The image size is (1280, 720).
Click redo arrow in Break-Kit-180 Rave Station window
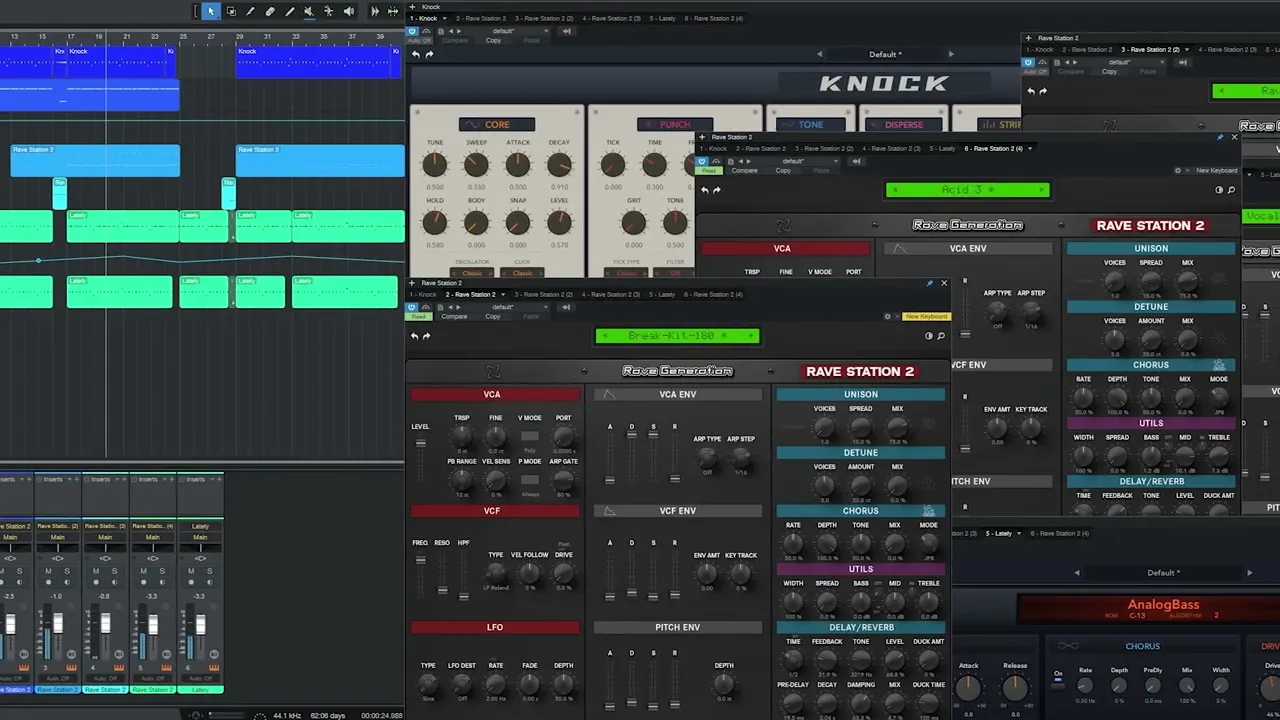tap(426, 336)
